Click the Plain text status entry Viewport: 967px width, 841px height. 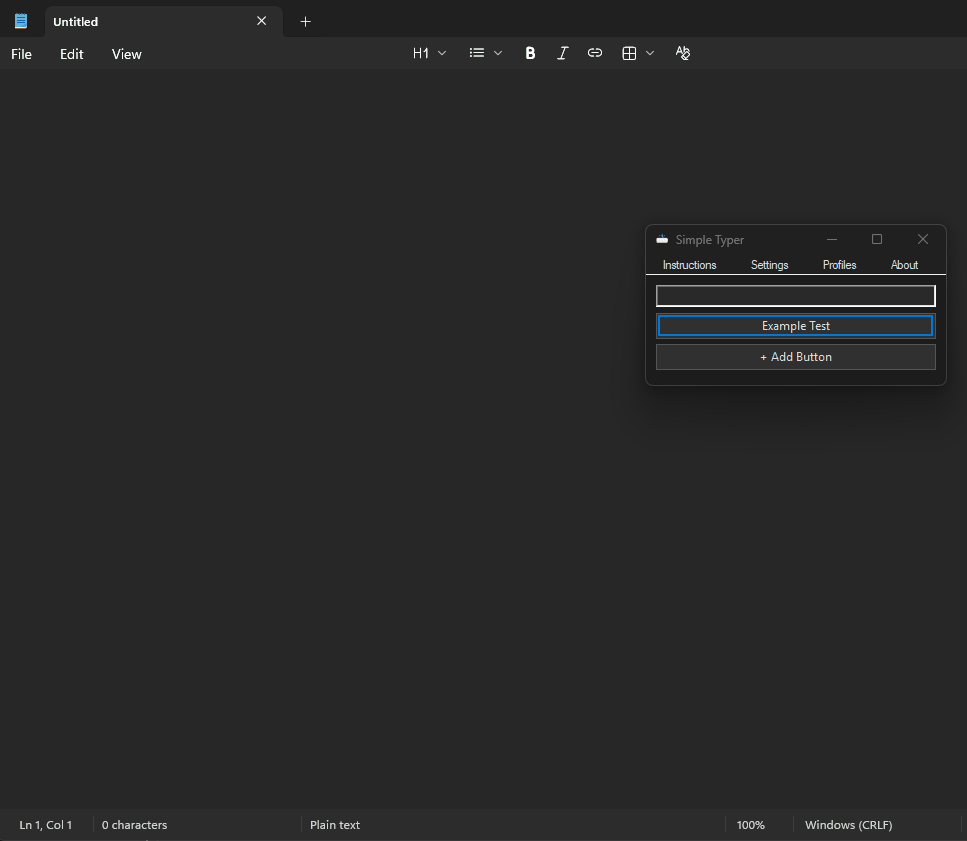coord(335,825)
